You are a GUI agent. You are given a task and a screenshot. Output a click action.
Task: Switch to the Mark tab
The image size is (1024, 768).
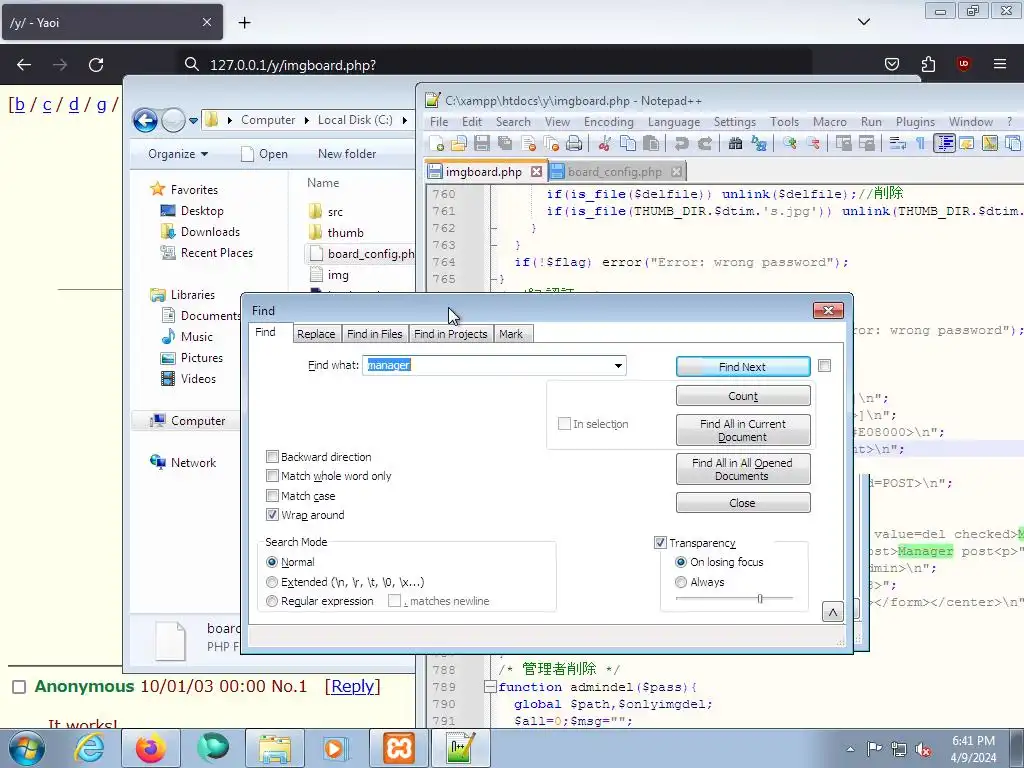[511, 334]
